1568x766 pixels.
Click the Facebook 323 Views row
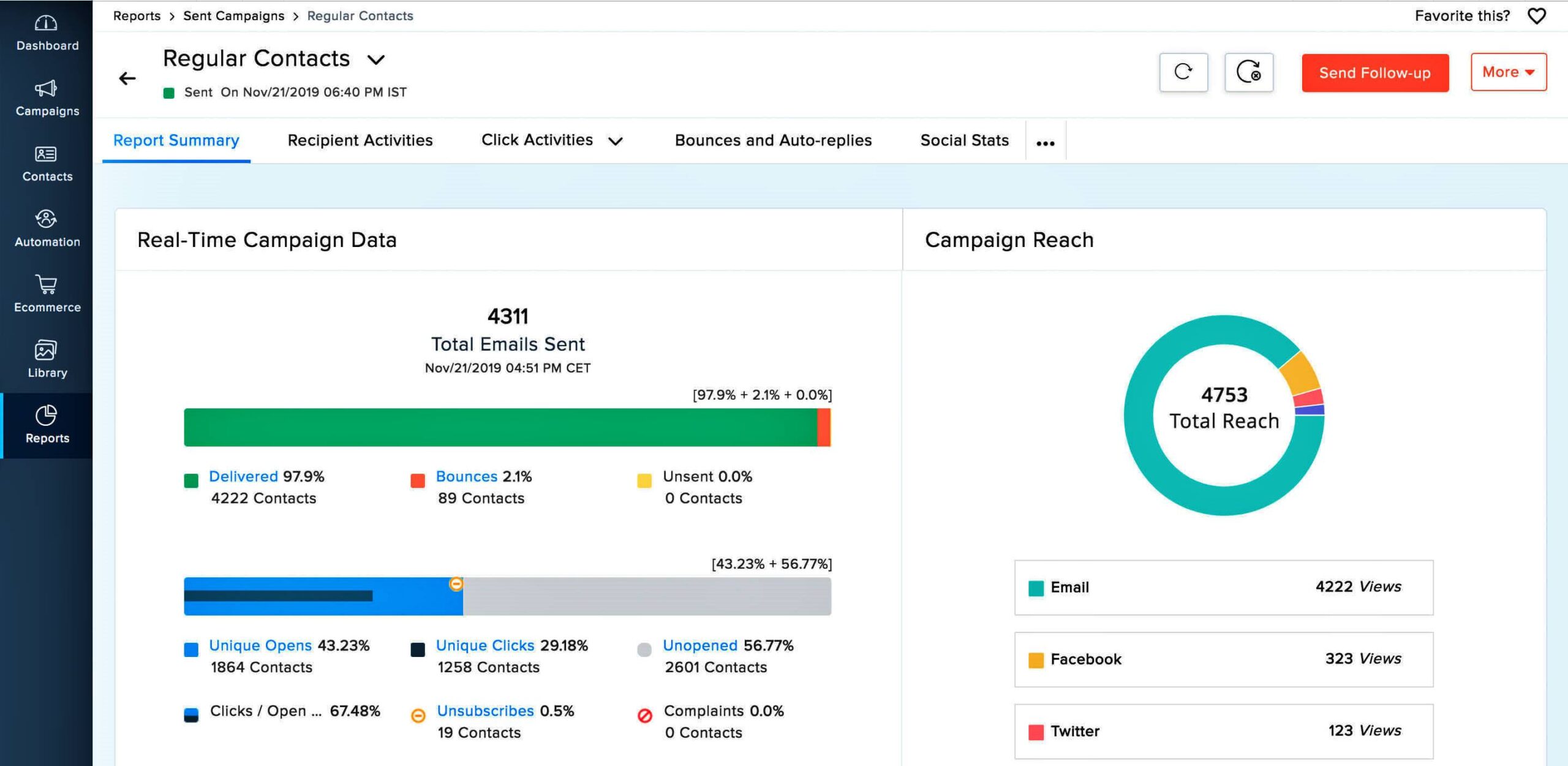tap(1224, 659)
